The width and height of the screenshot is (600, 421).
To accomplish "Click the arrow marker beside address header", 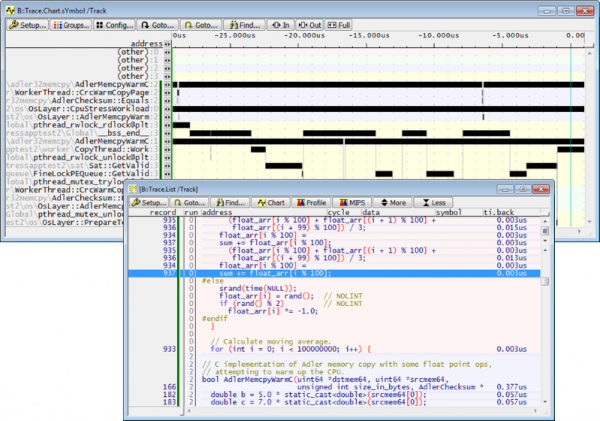I will [x=167, y=44].
